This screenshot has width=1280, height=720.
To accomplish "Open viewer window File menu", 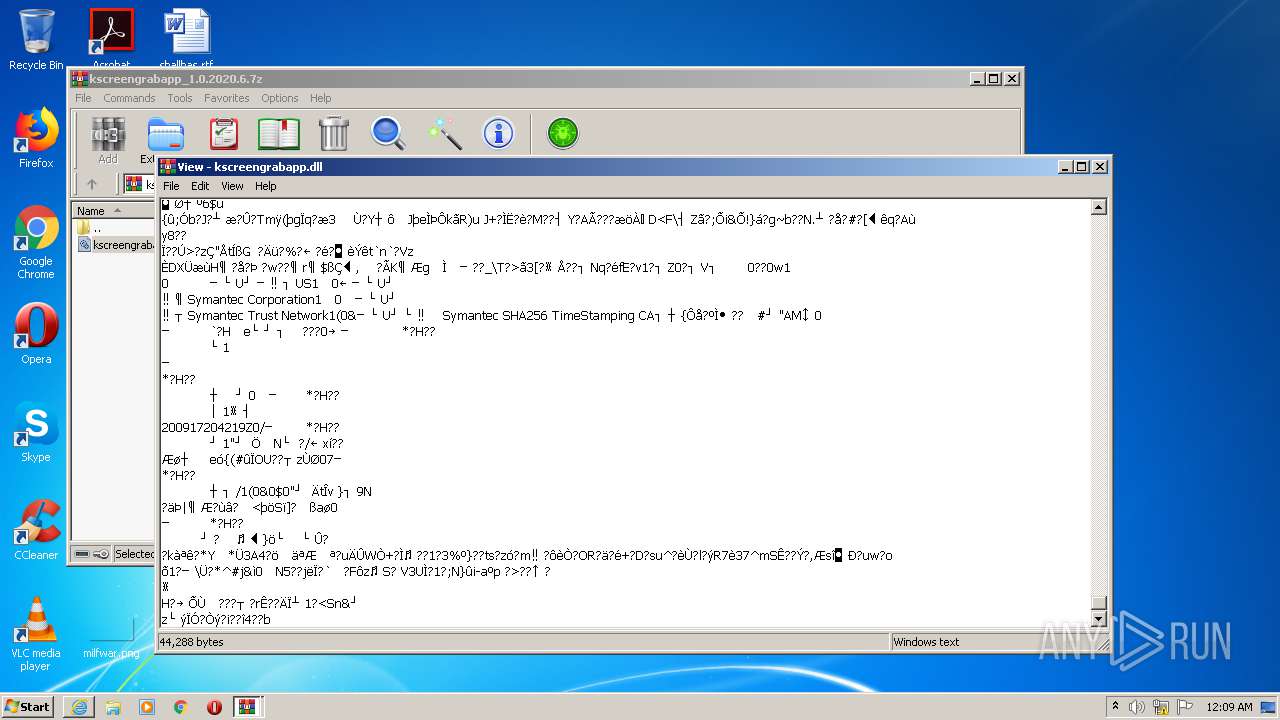I will pyautogui.click(x=171, y=186).
